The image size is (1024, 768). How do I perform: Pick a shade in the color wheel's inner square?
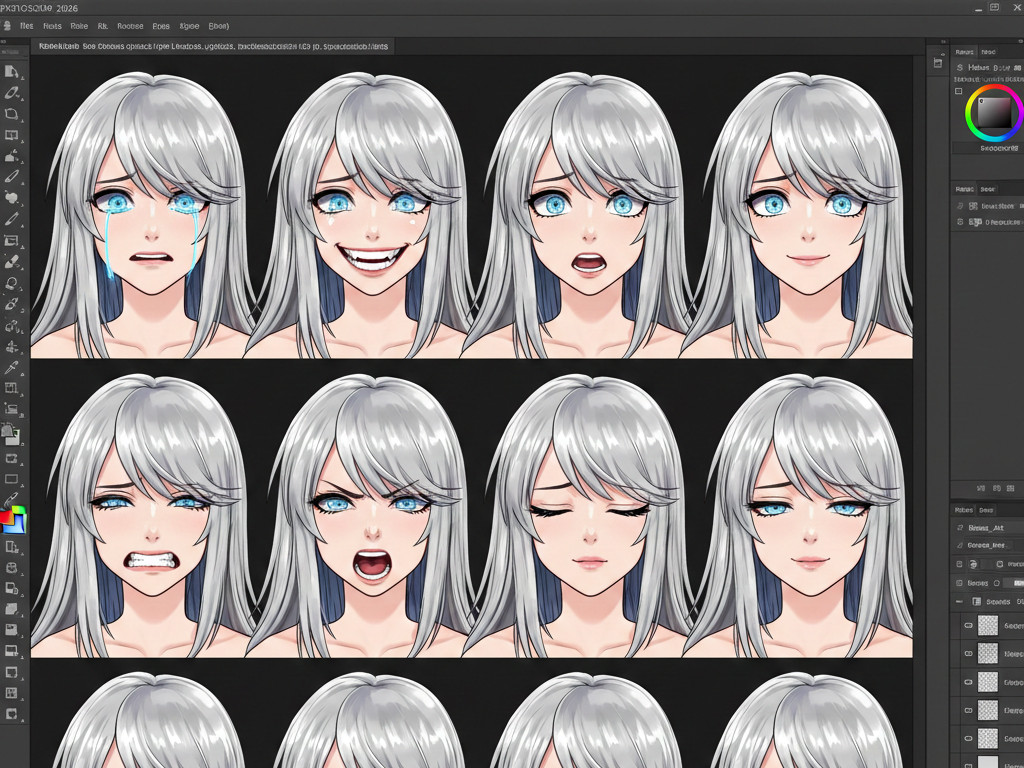point(994,112)
